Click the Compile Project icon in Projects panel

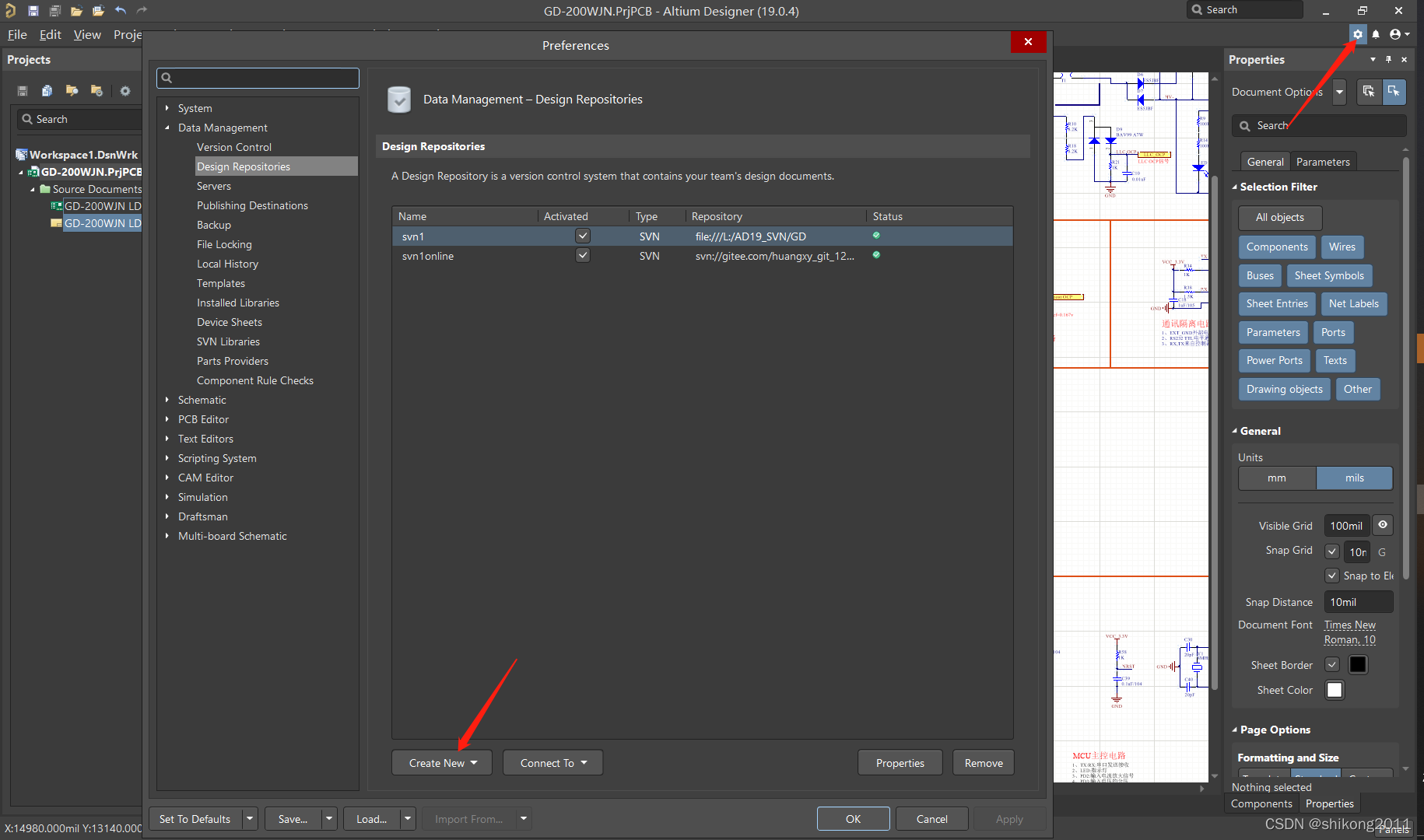(x=47, y=91)
